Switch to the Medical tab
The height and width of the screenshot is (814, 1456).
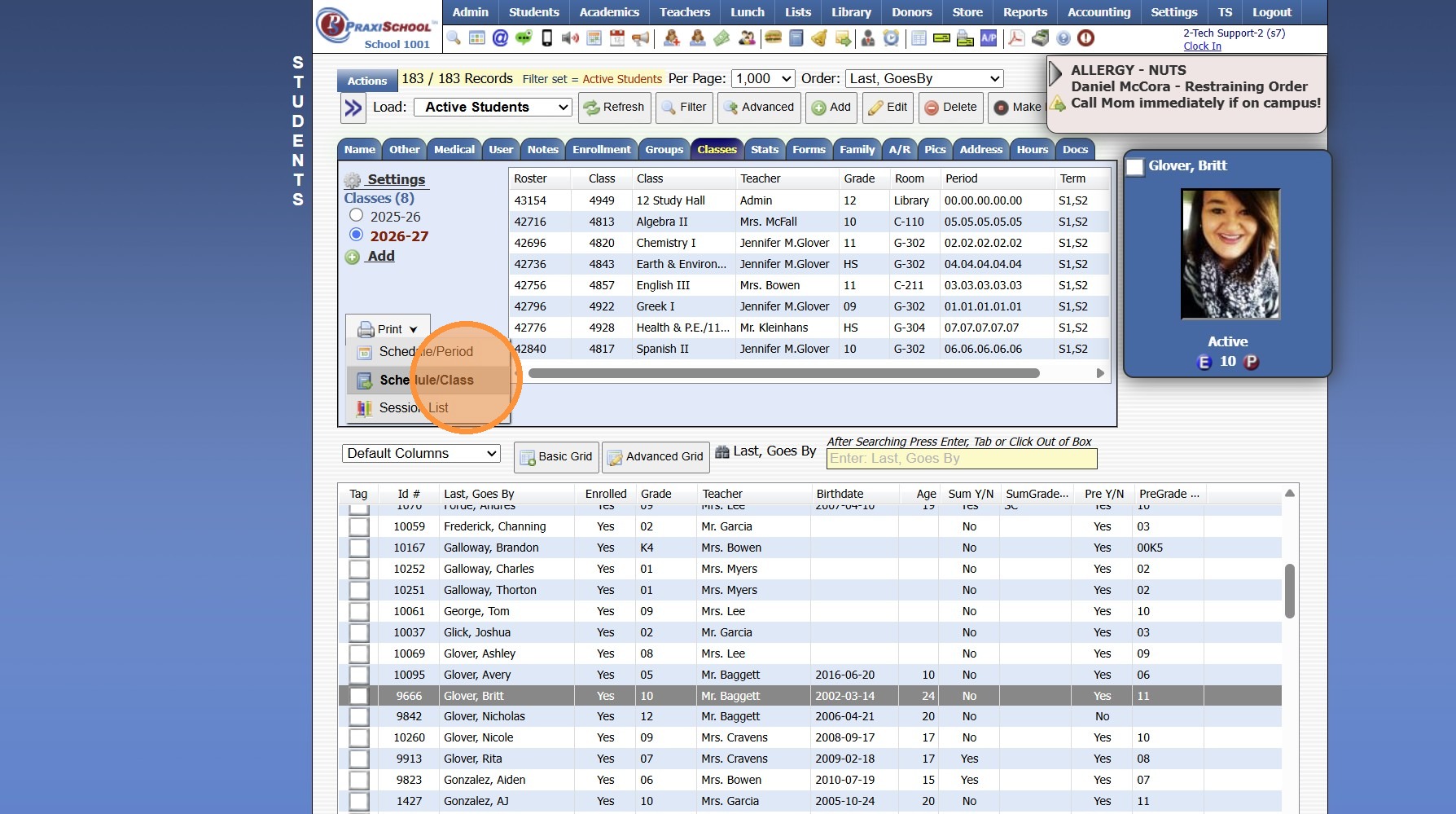point(454,149)
